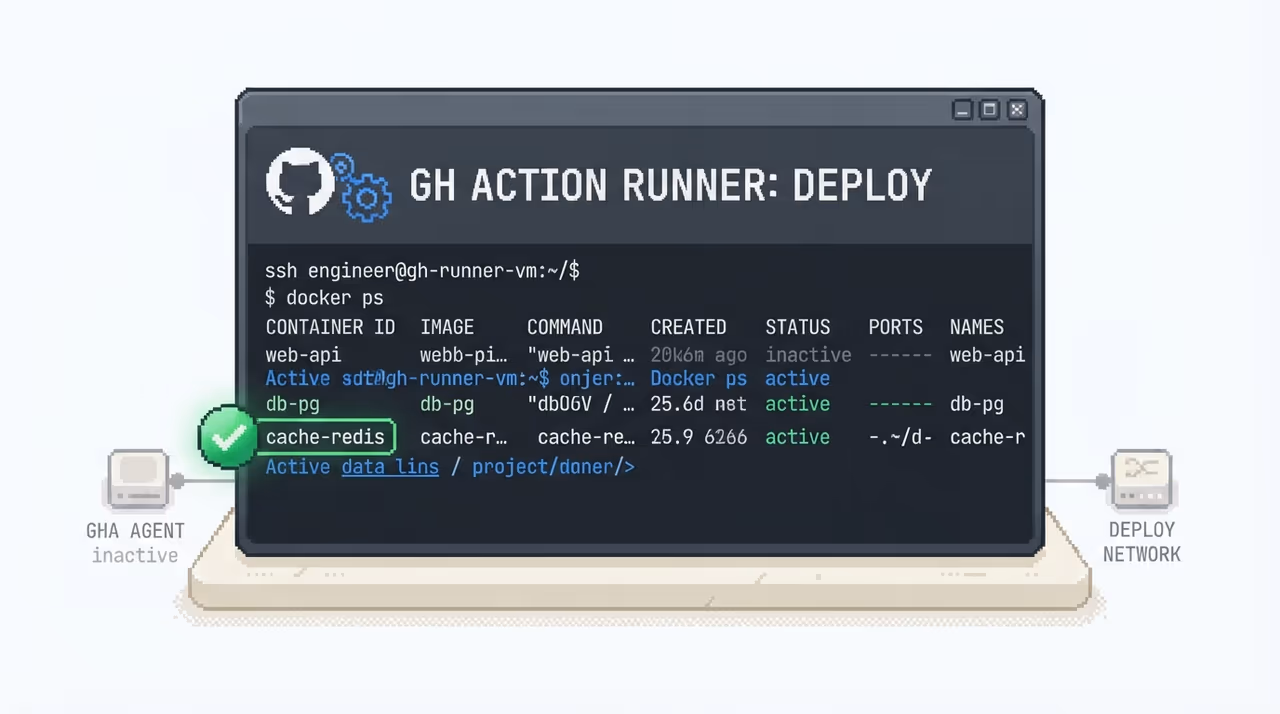The height and width of the screenshot is (714, 1280).
Task: Click the PORTS column header
Action: tap(895, 327)
